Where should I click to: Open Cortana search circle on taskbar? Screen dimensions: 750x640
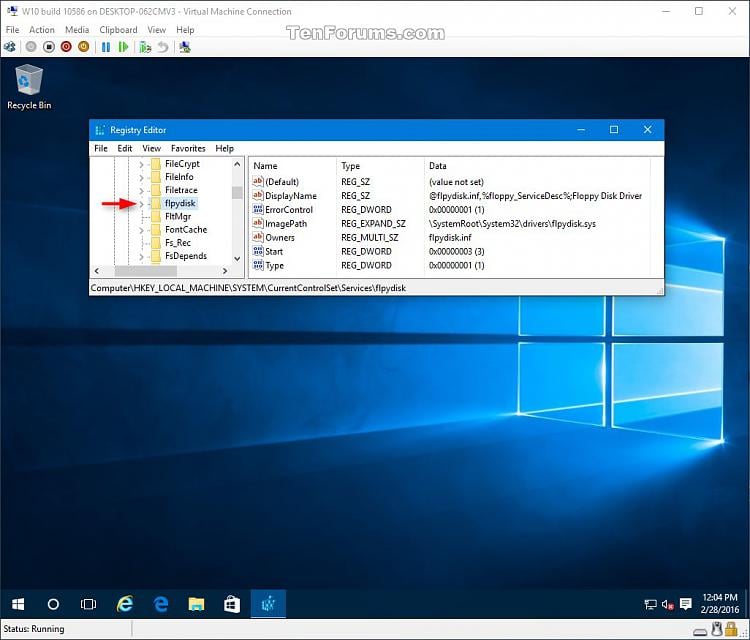coord(53,604)
